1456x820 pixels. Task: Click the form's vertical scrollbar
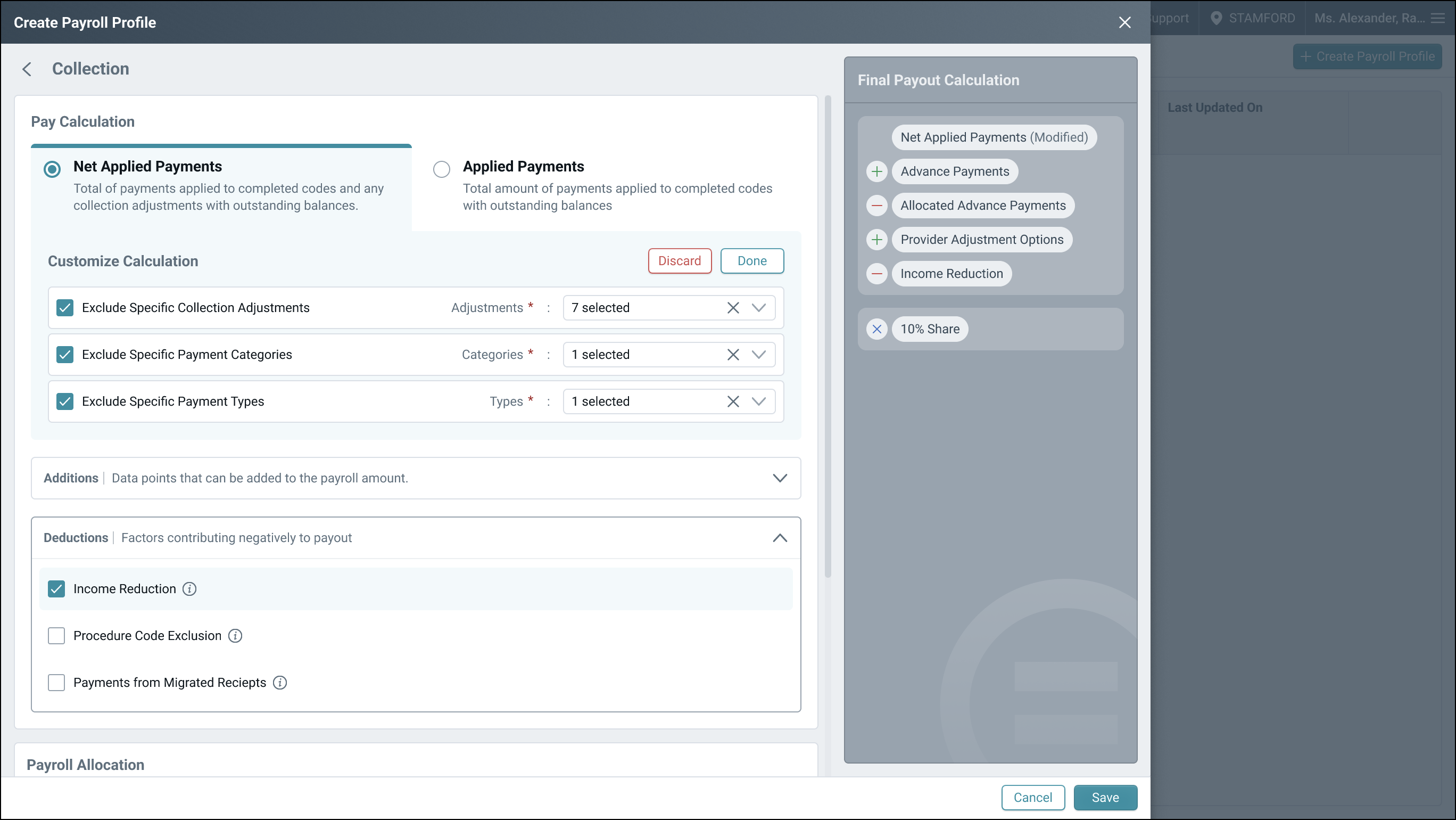coord(828,337)
